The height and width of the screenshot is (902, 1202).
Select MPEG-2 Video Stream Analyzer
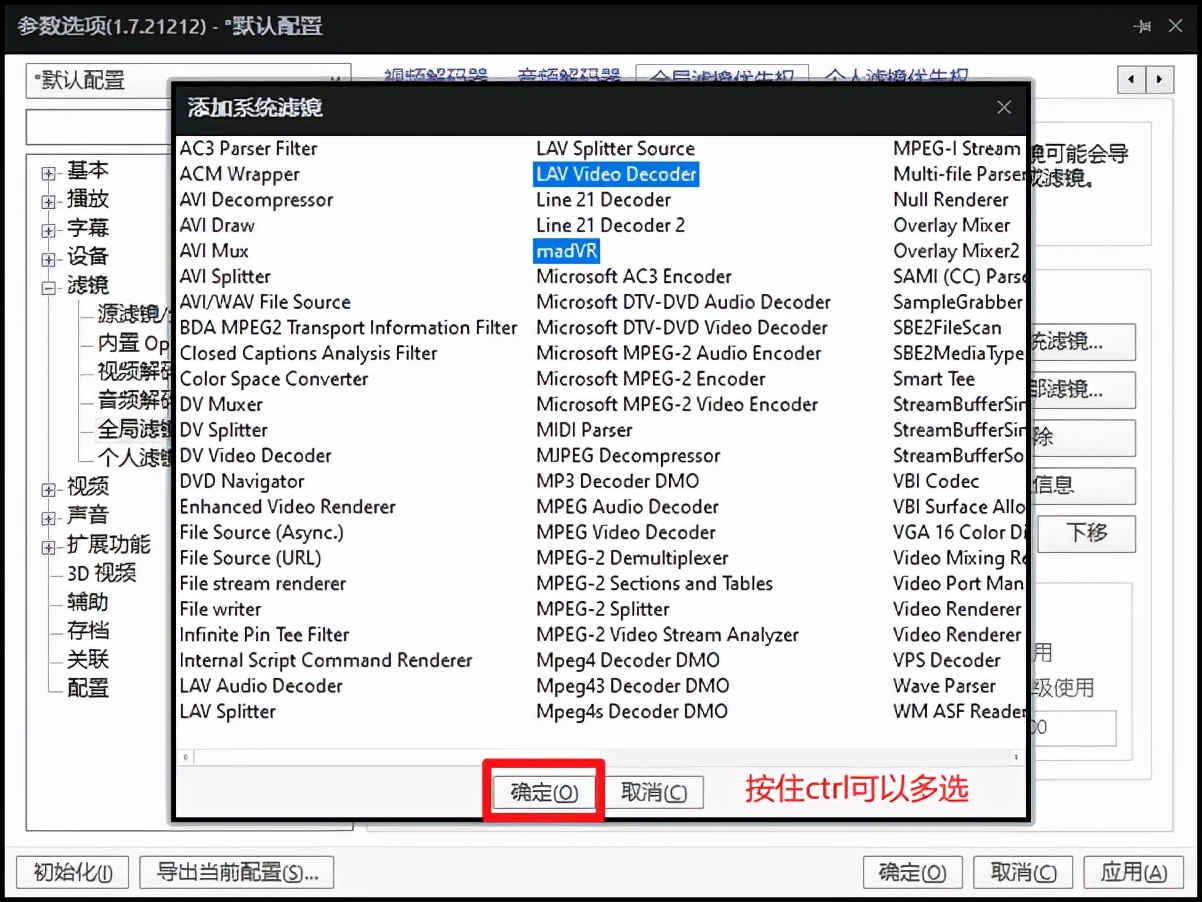pos(668,635)
